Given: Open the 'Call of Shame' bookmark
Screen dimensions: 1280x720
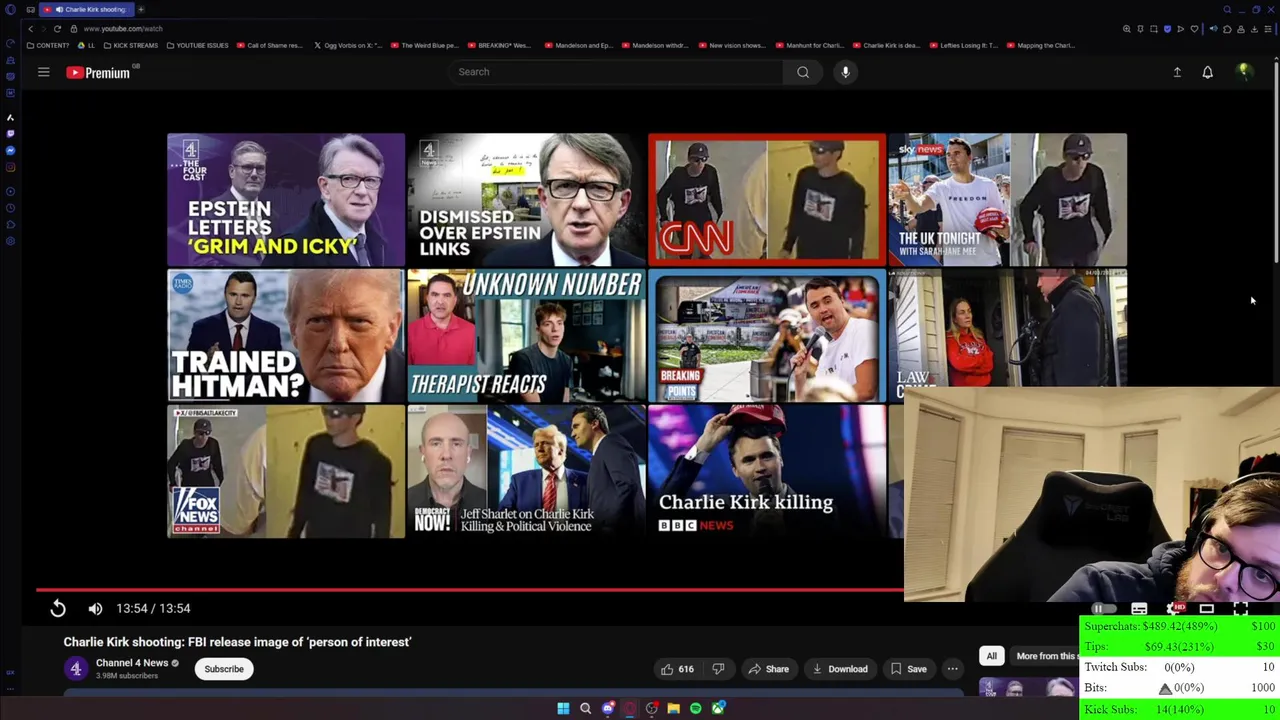Looking at the screenshot, I should [270, 45].
